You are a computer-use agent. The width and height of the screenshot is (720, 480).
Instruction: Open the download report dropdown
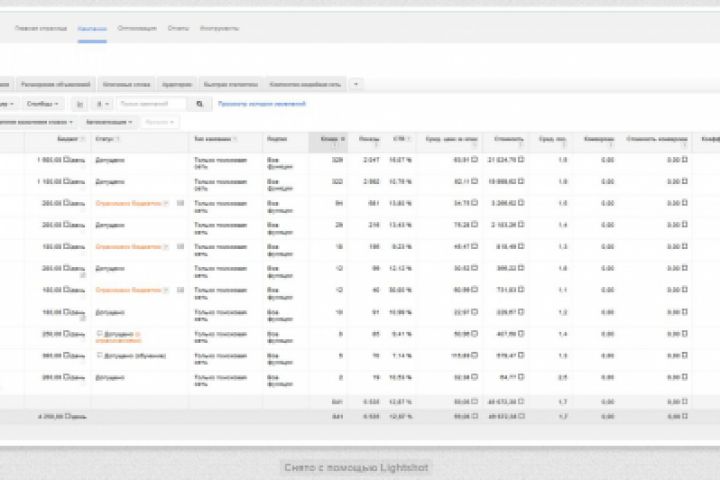(102, 104)
